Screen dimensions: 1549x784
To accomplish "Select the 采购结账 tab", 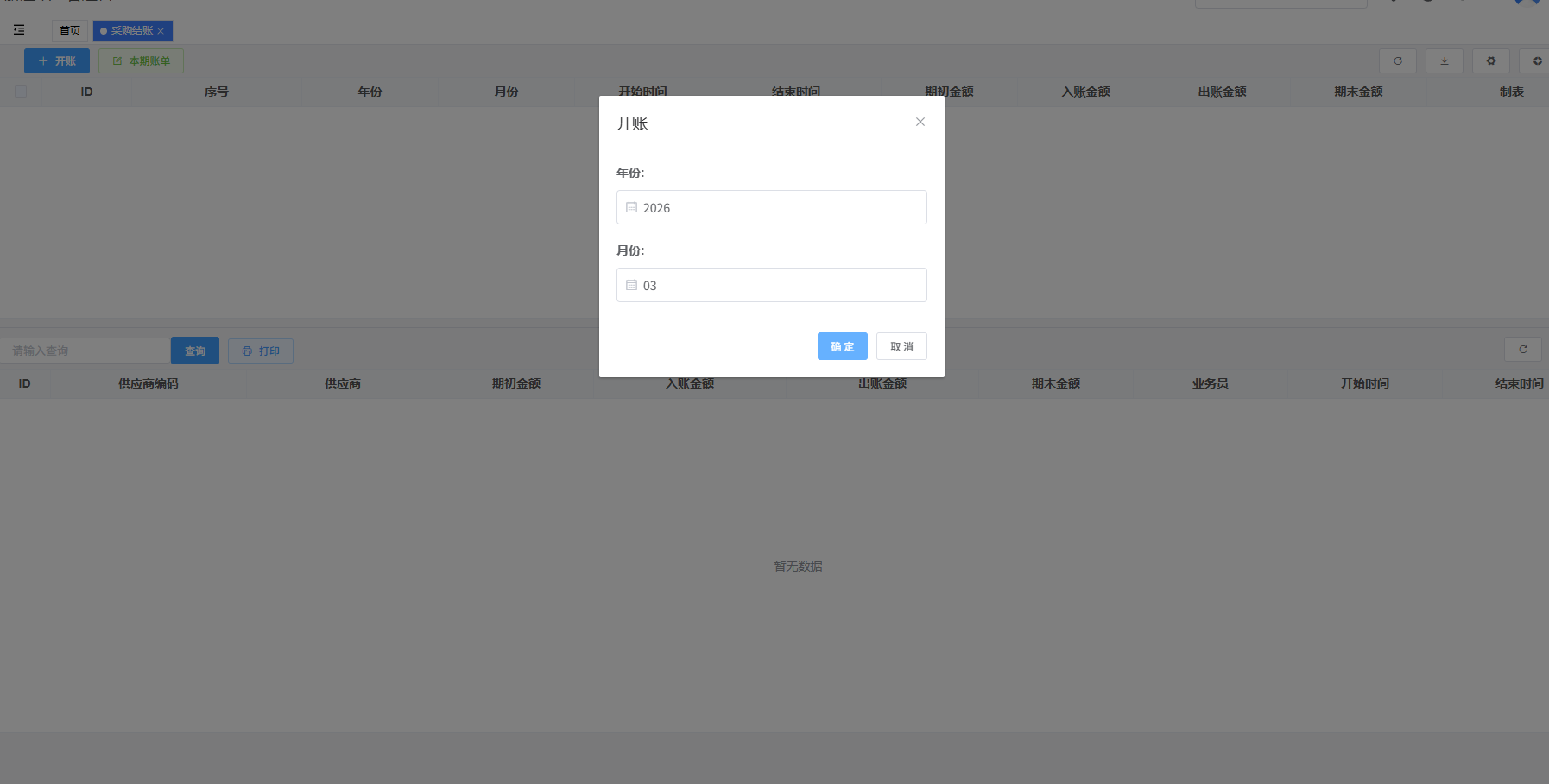I will (x=130, y=31).
